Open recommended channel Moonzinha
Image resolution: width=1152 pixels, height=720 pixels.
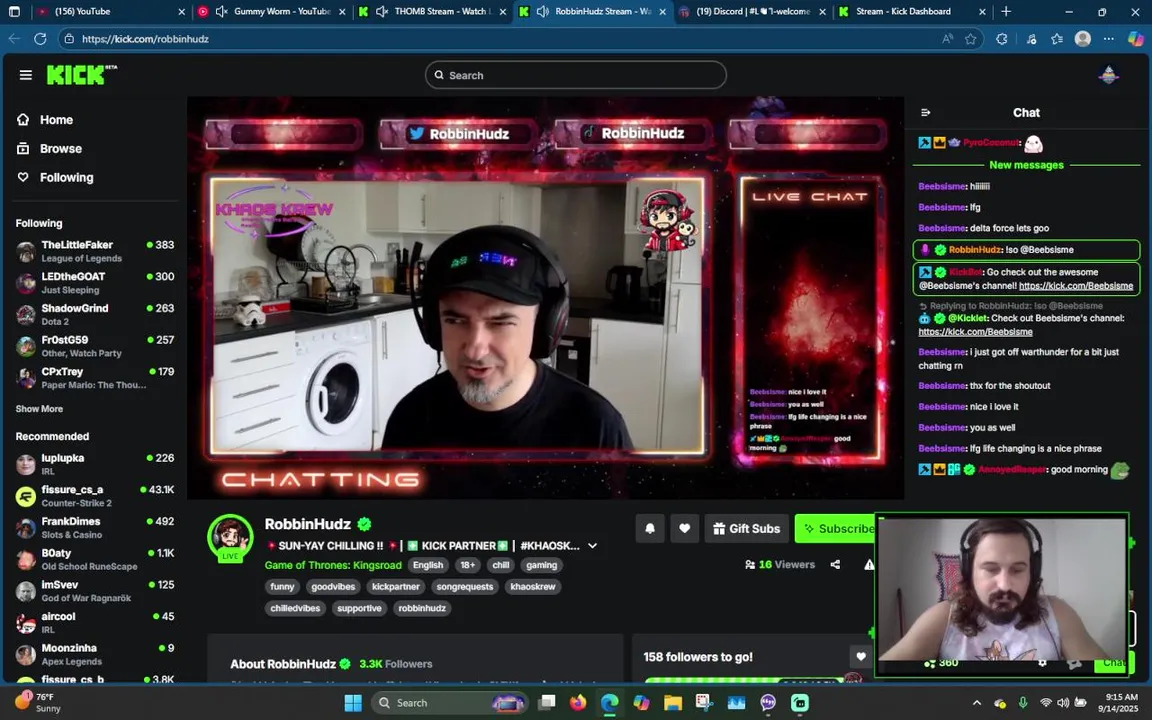[x=95, y=654]
